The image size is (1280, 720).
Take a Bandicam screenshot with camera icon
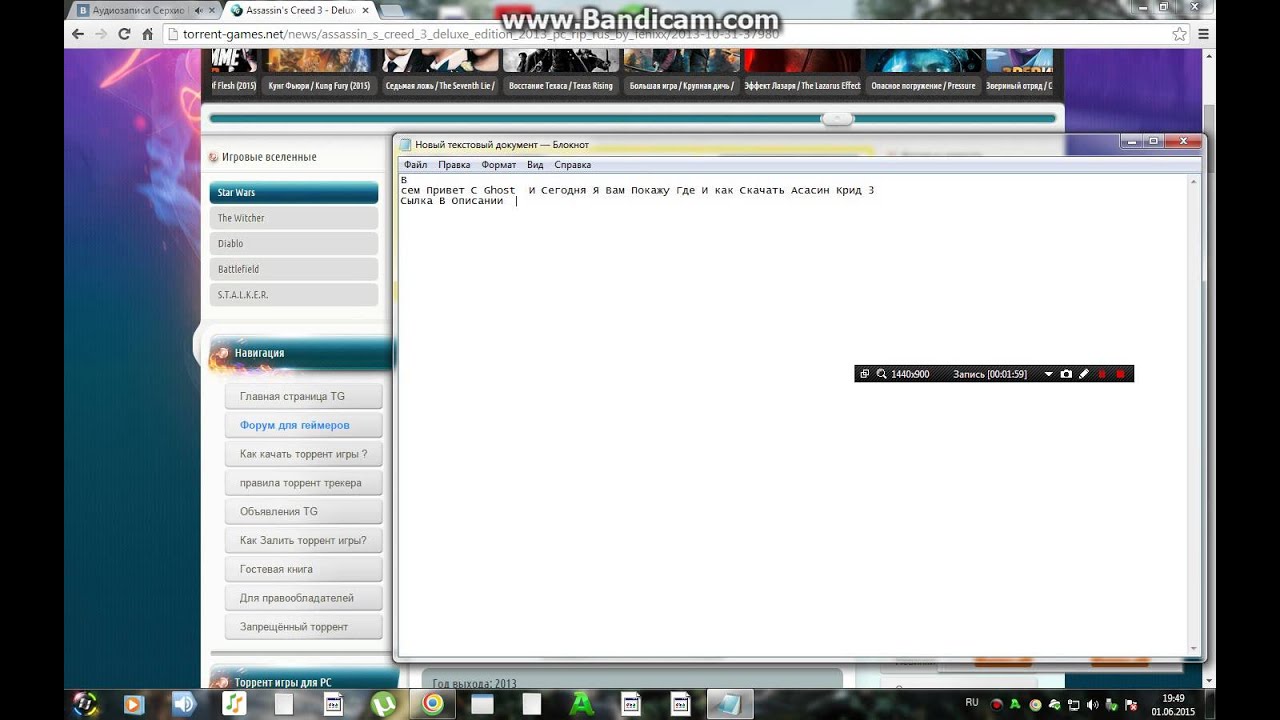click(x=1066, y=374)
